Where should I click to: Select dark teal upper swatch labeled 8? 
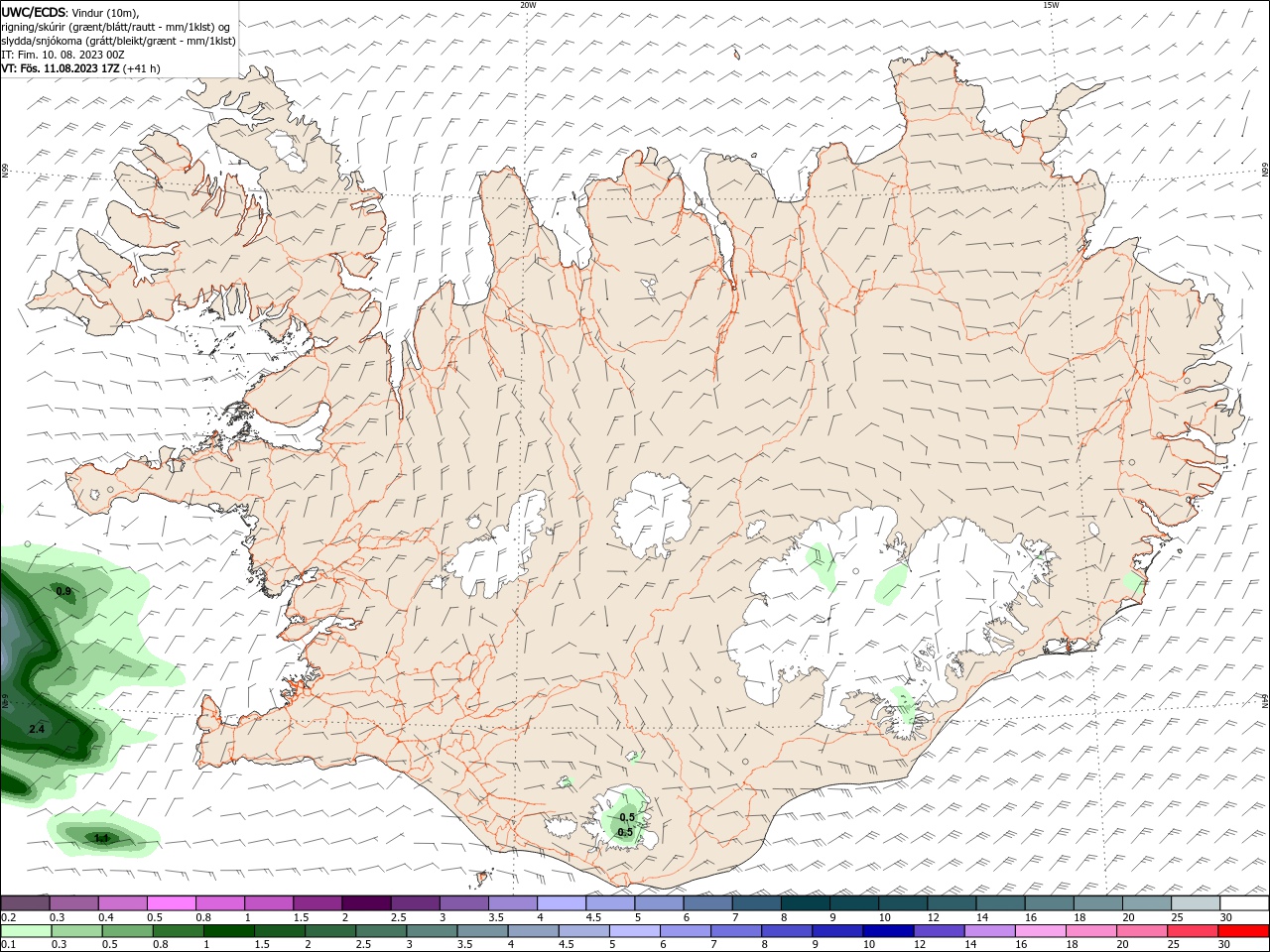(805, 903)
